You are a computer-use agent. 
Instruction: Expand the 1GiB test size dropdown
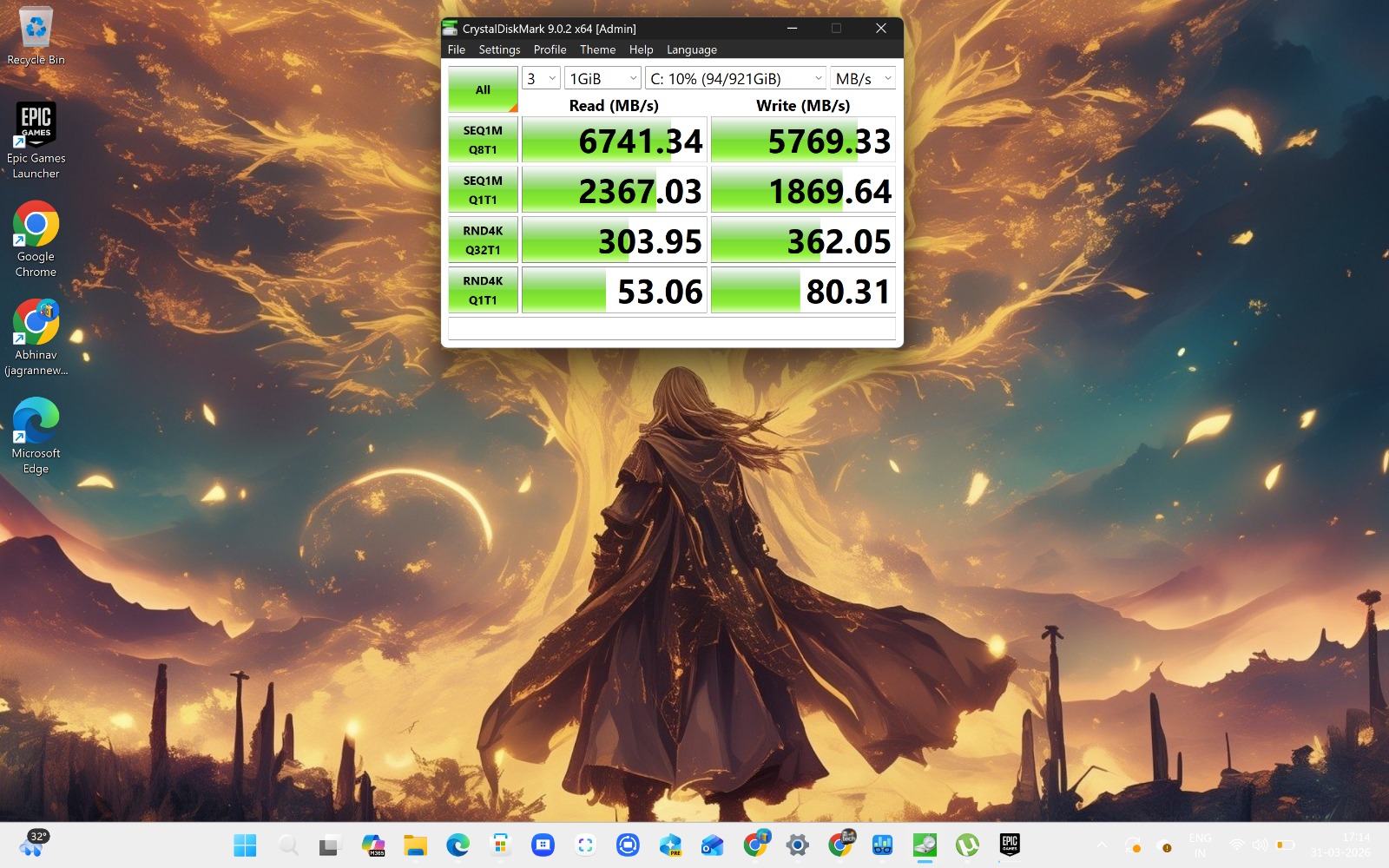tap(602, 78)
